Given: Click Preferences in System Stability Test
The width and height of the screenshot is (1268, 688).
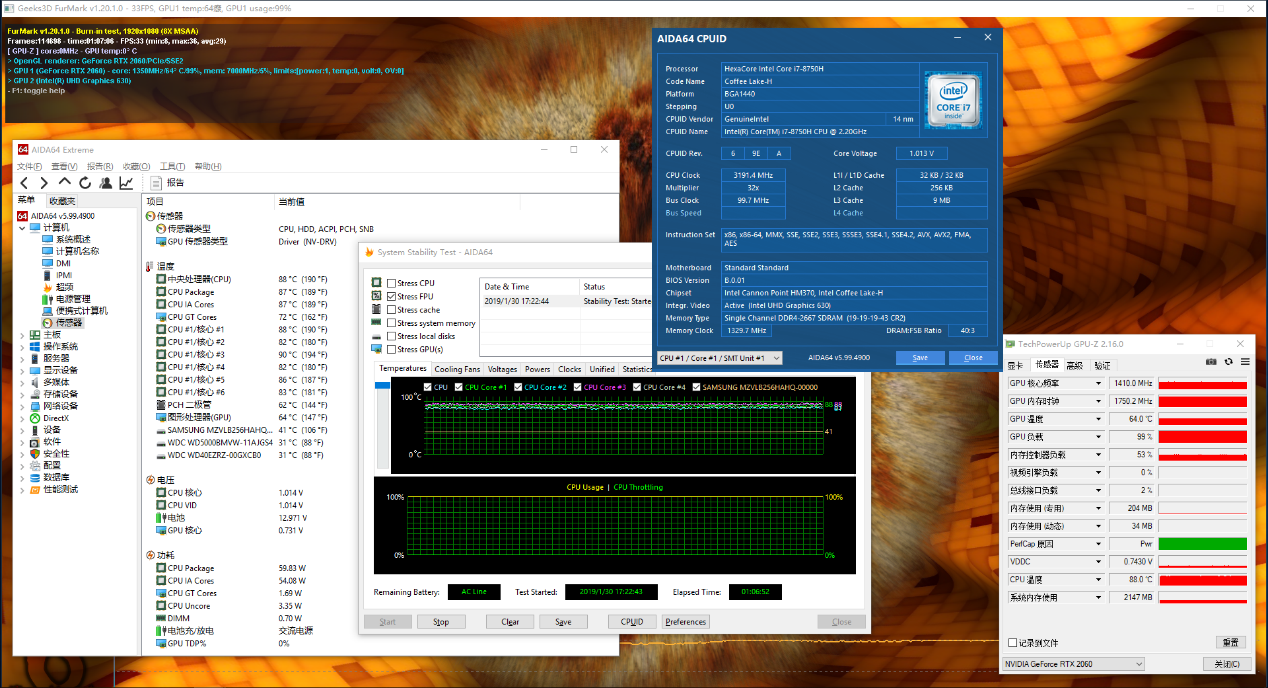Looking at the screenshot, I should click(x=686, y=622).
